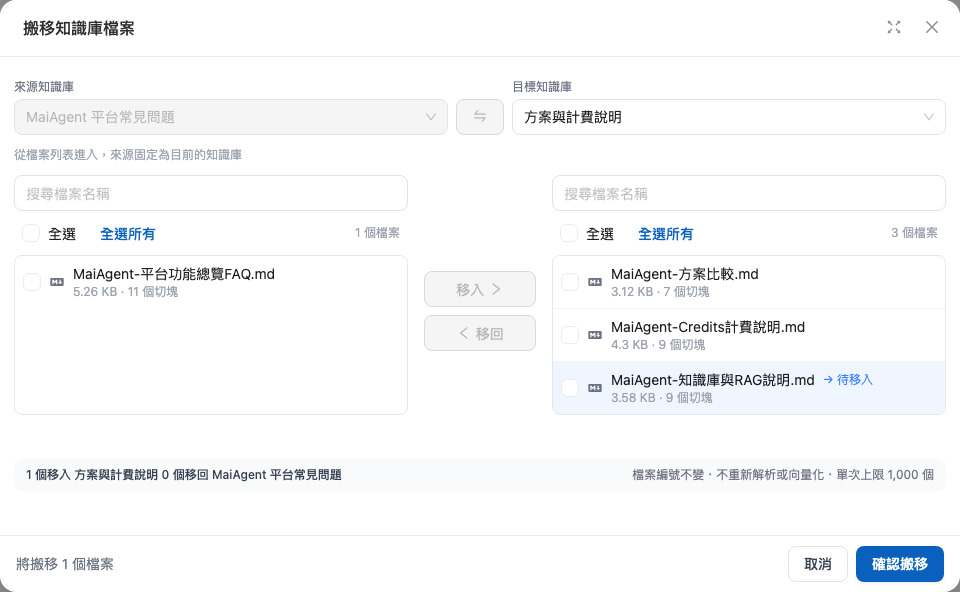Focus the target file search field
960x592 pixels.
(749, 193)
